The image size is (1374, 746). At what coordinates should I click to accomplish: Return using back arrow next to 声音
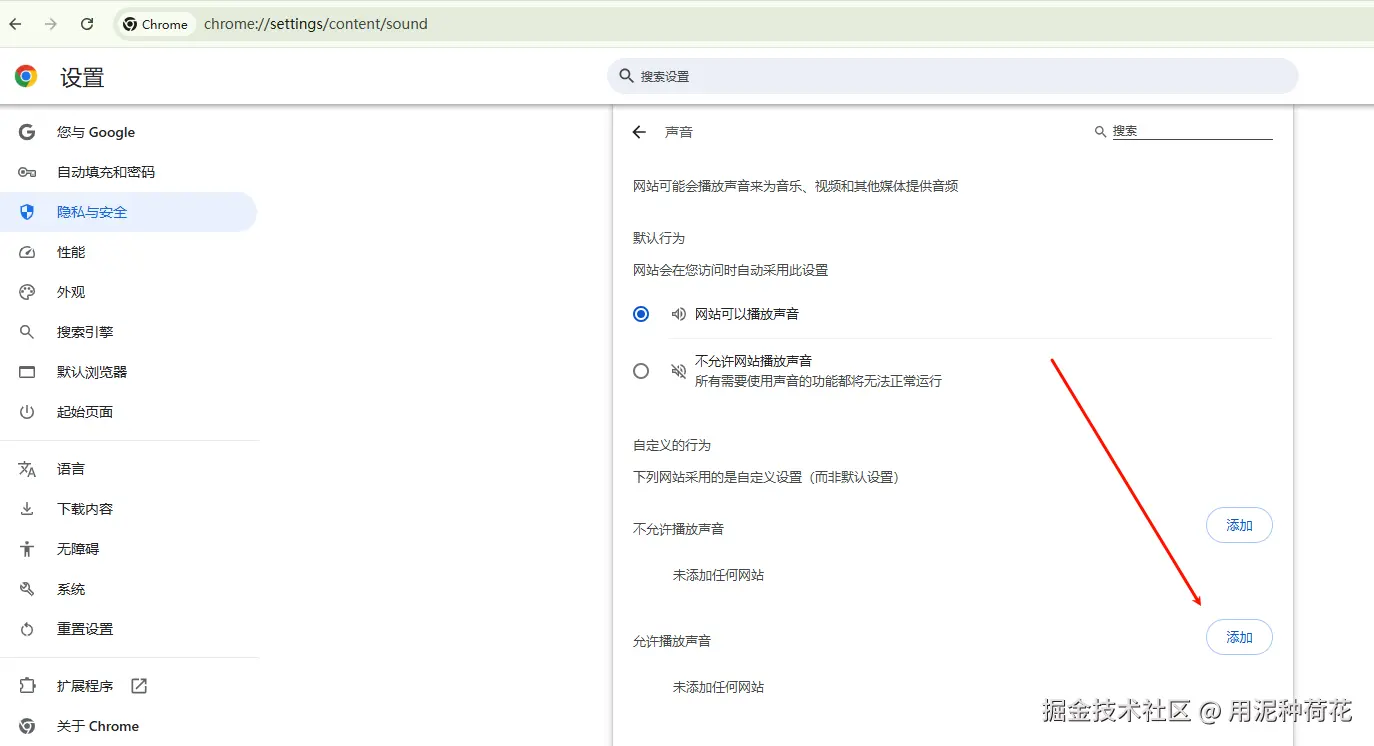tap(640, 132)
